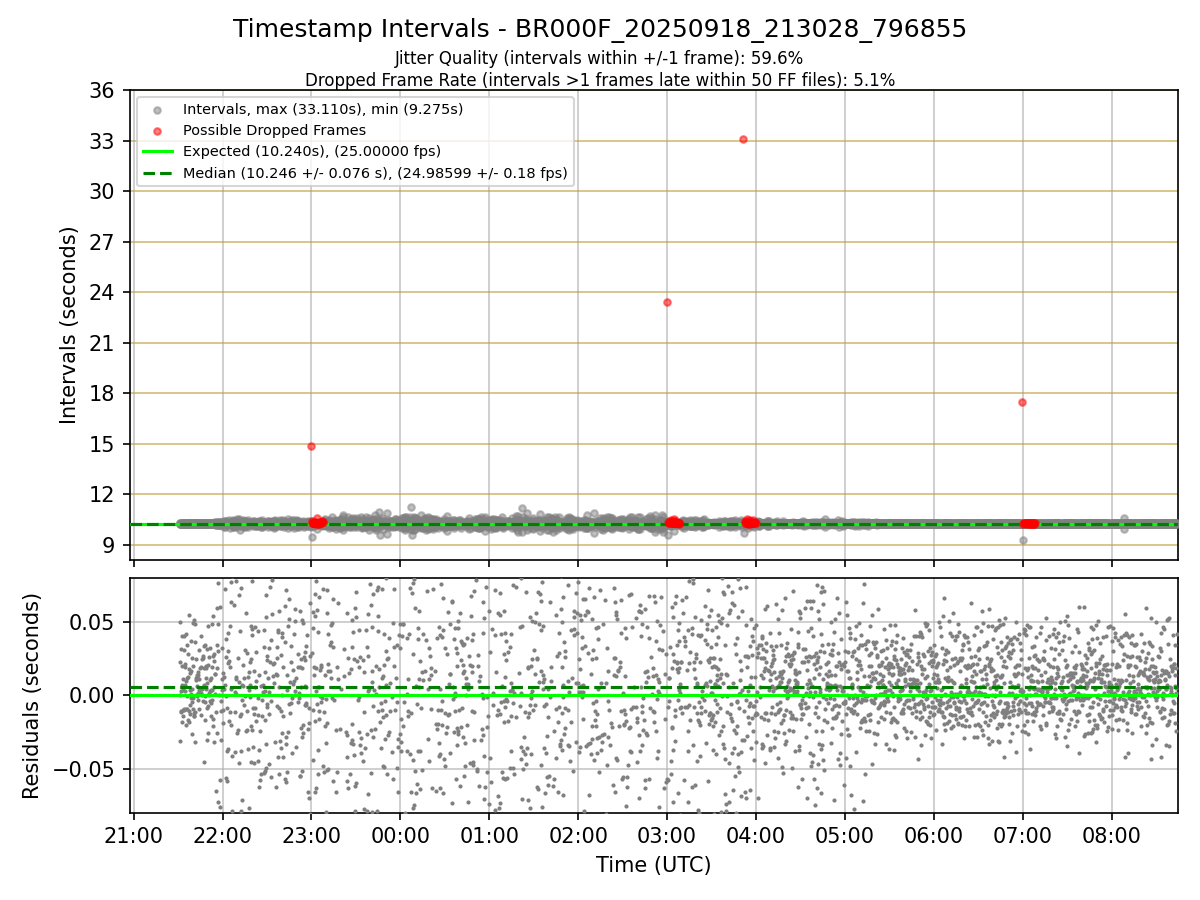Click the 'Intervals (seconds)' y-axis label
Image resolution: width=1200 pixels, height=900 pixels.
[x=68, y=324]
